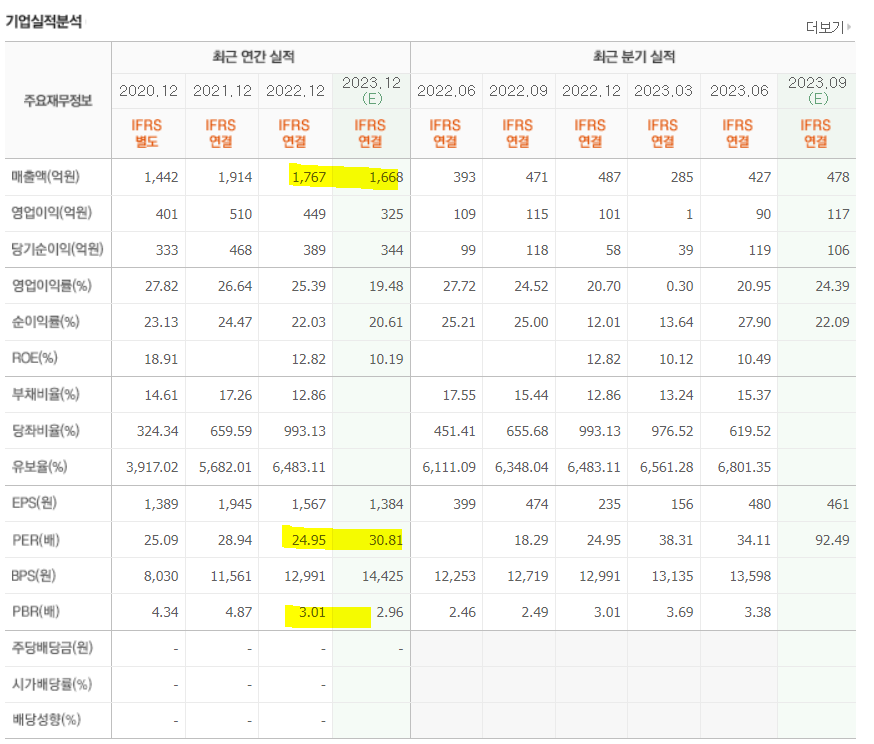874x744 pixels.
Task: Click the 영업이익(억원) row label
Action: point(51,213)
